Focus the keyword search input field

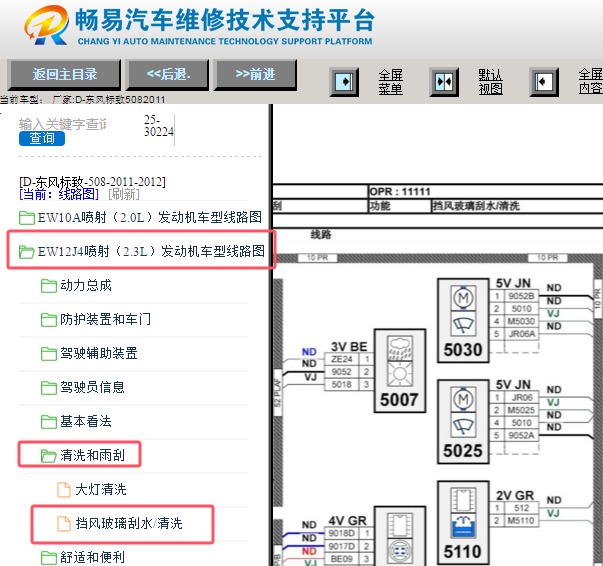point(63,124)
